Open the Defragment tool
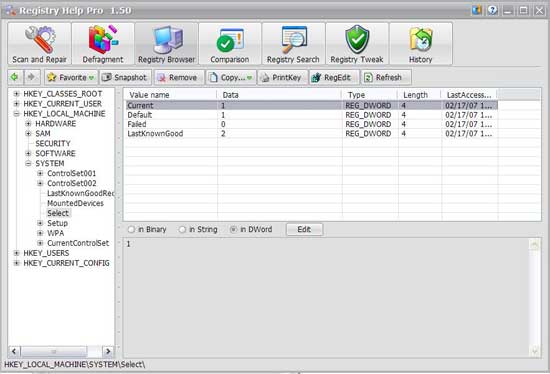550x374 pixels. click(103, 44)
